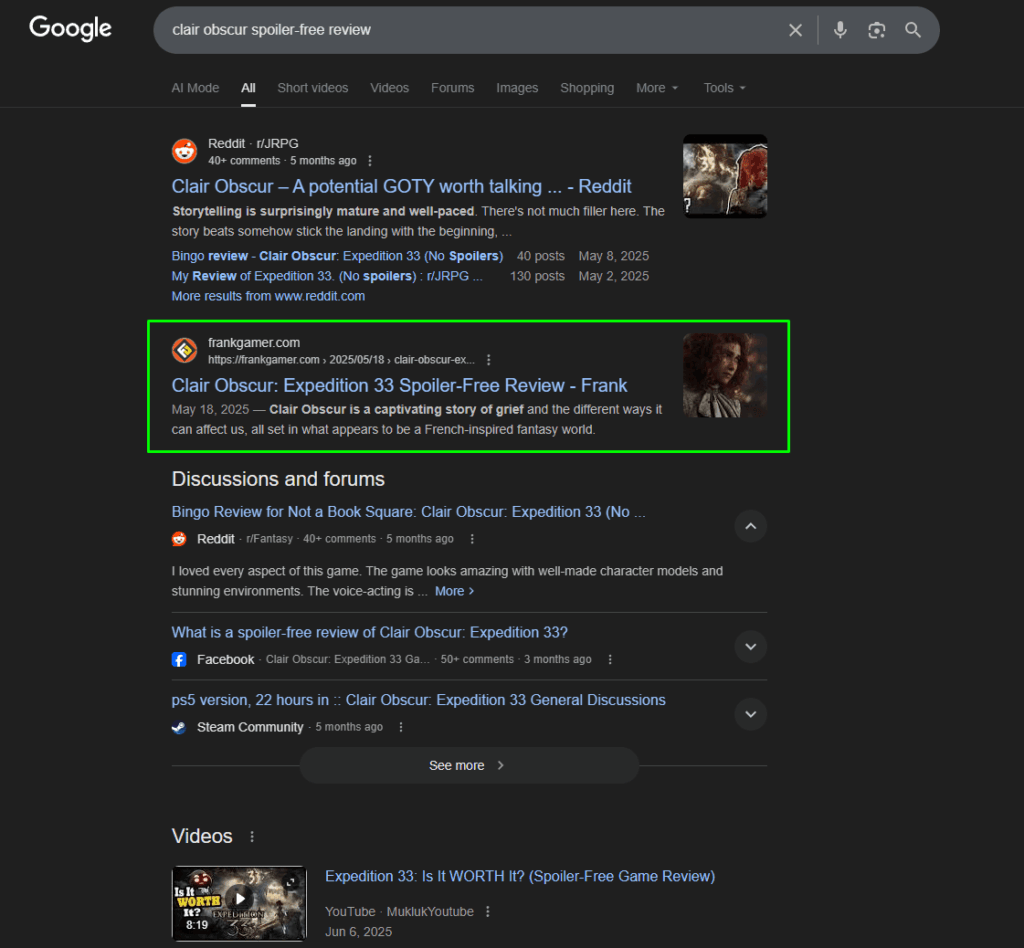1024x948 pixels.
Task: Open the Frank Spoiler-Free Review result link
Action: point(399,385)
